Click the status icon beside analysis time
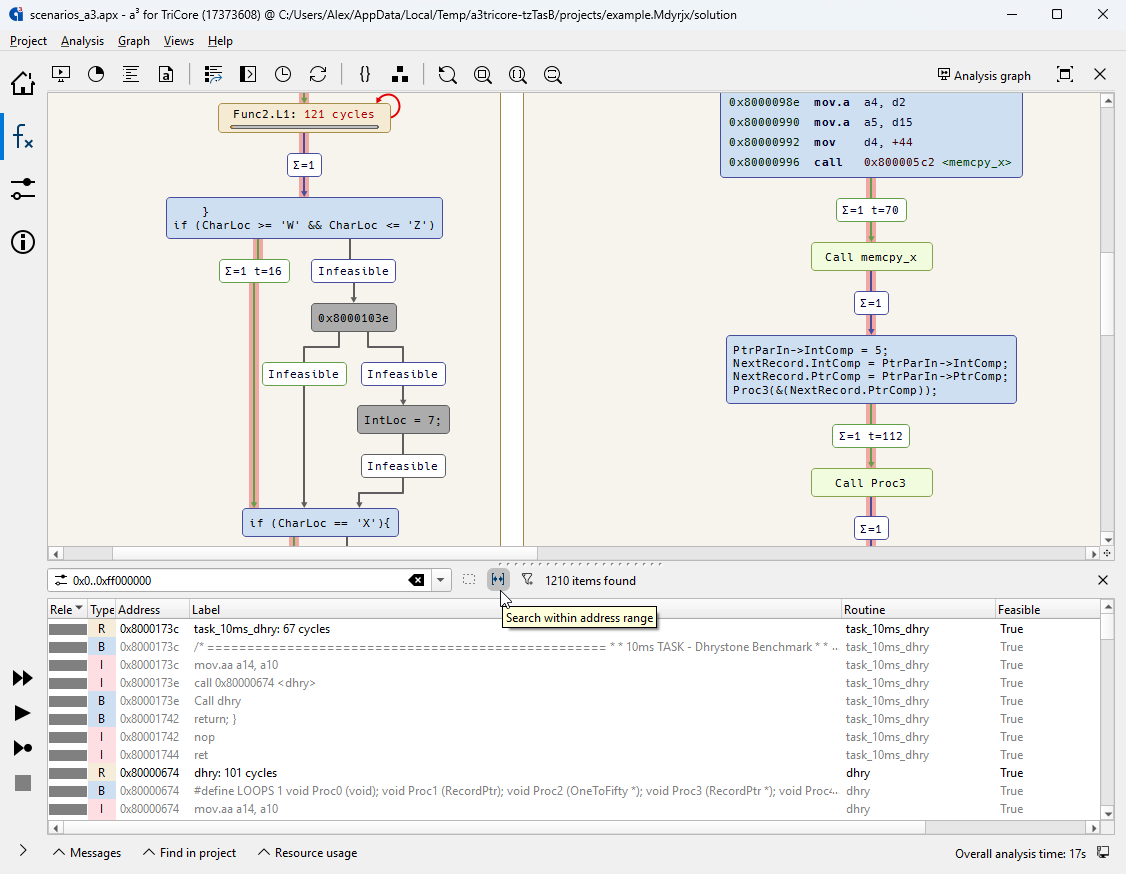 1103,852
